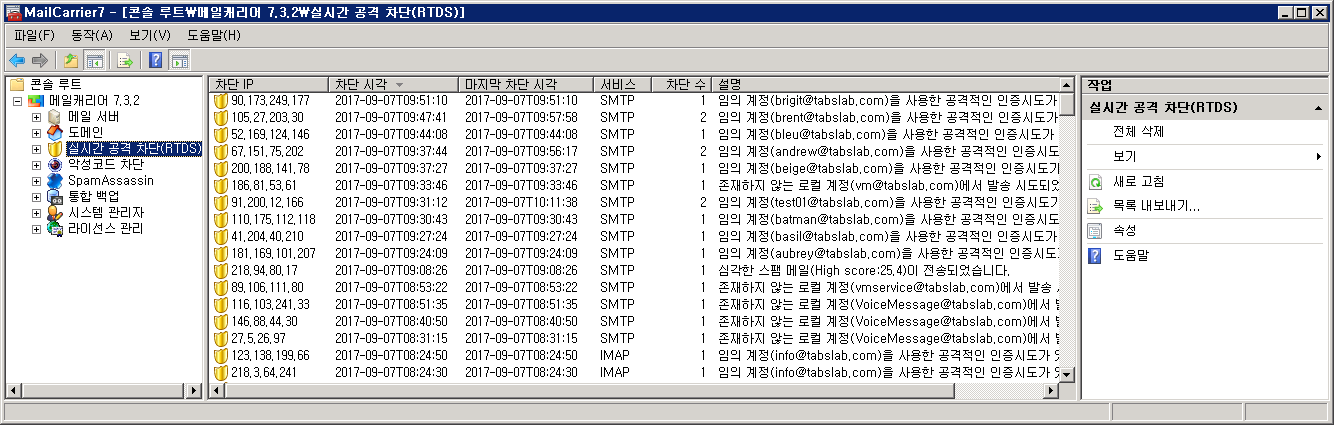Click the 실시간 공격 차단(RTDS) actions header
This screenshot has height=425, width=1334.
coord(1205,107)
